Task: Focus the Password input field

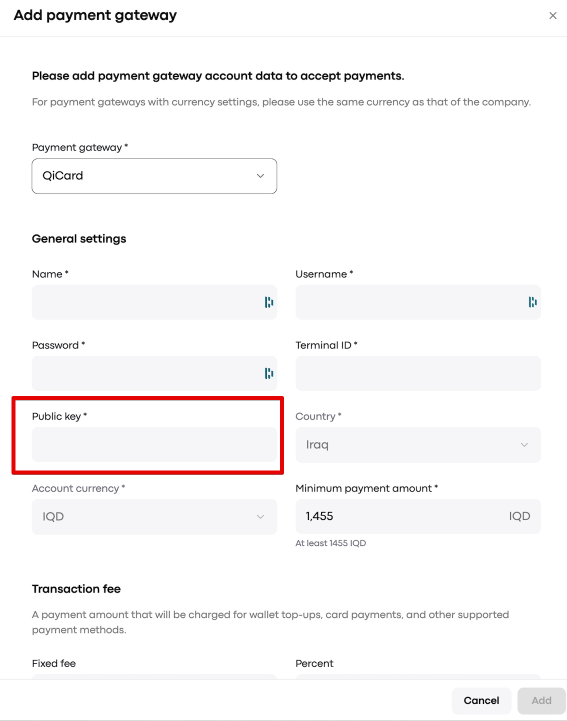Action: click(154, 373)
